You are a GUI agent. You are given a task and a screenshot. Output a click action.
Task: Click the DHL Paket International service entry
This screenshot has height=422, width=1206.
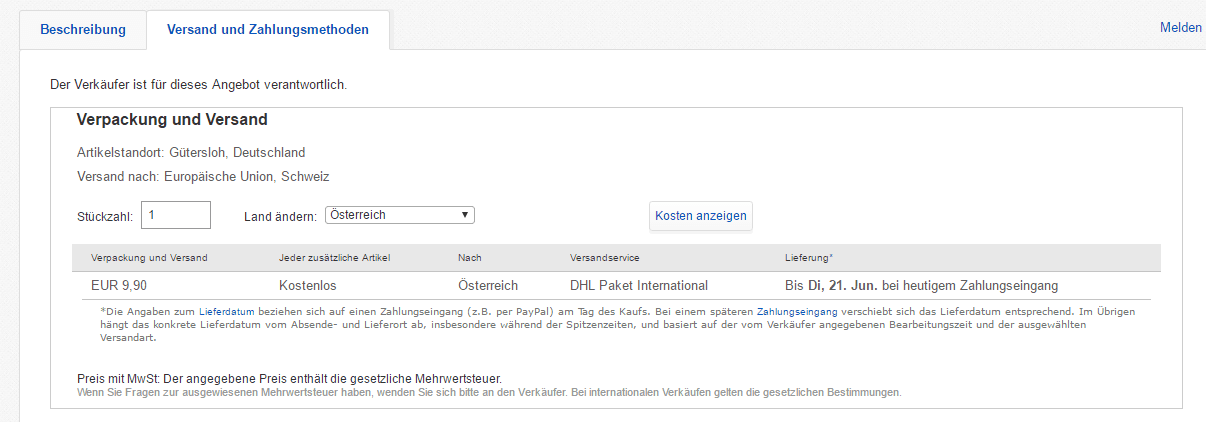(638, 286)
